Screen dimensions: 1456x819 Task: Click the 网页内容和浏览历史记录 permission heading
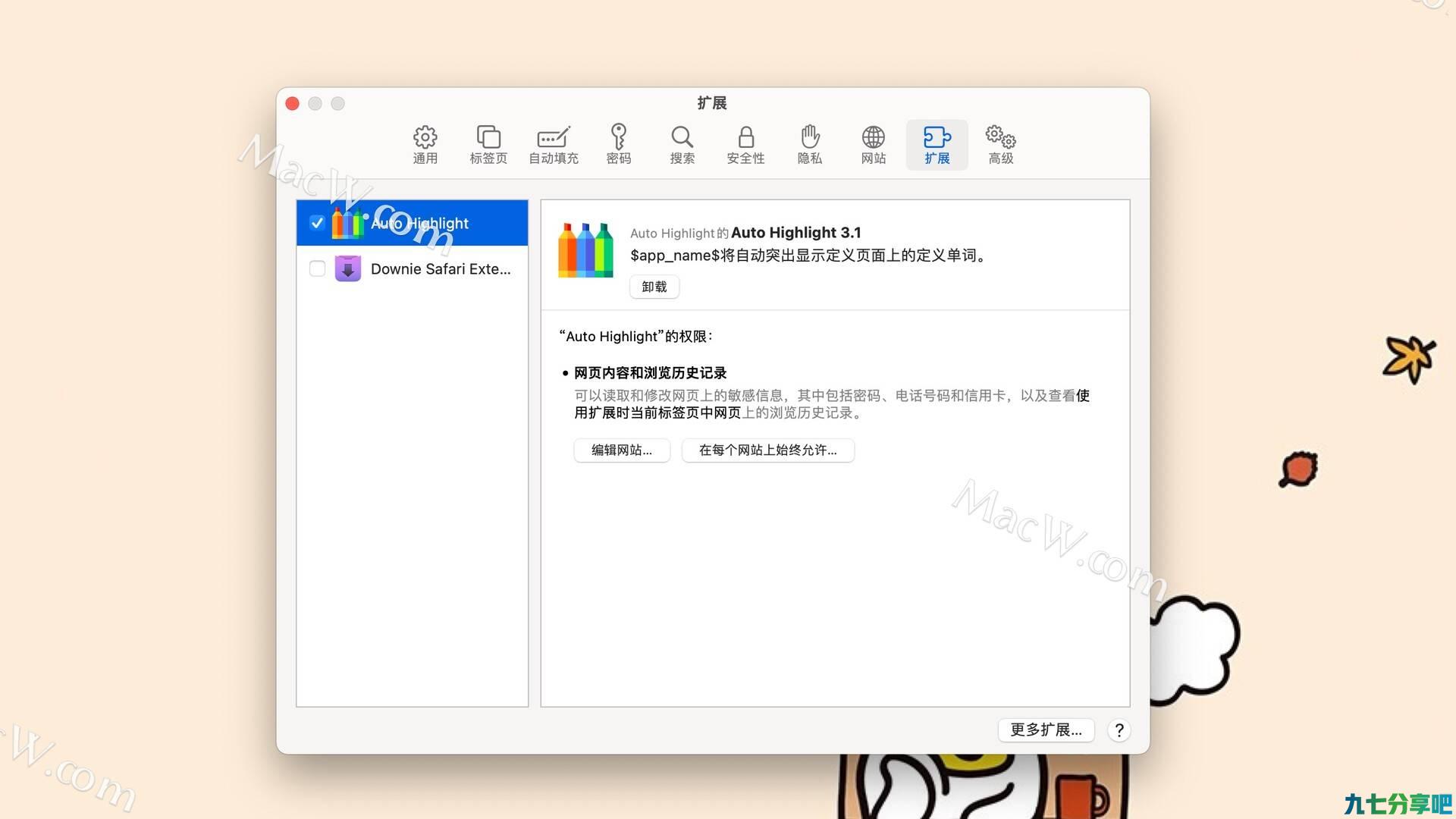tap(651, 373)
